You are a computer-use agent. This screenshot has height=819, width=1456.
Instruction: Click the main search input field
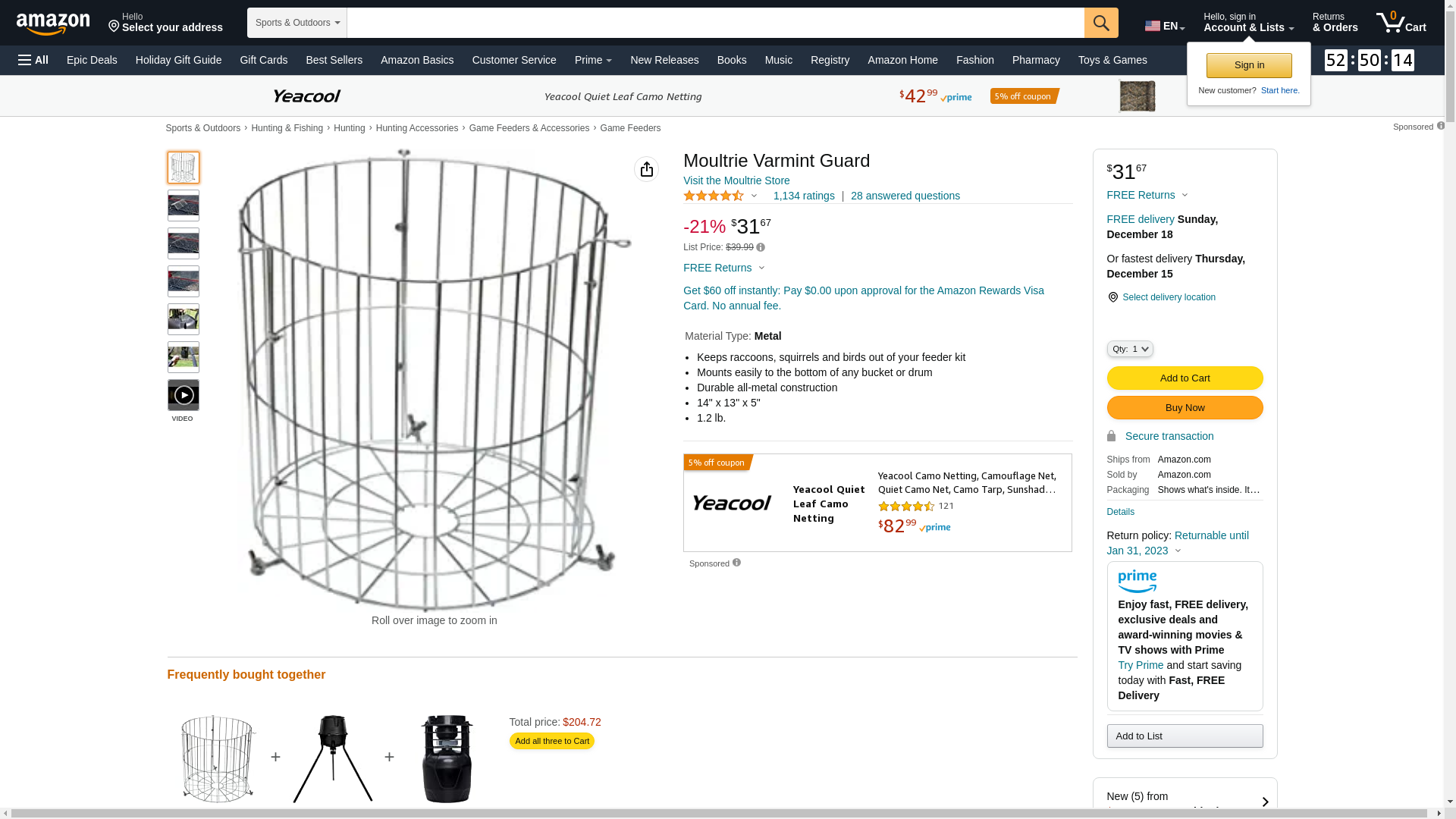point(714,23)
